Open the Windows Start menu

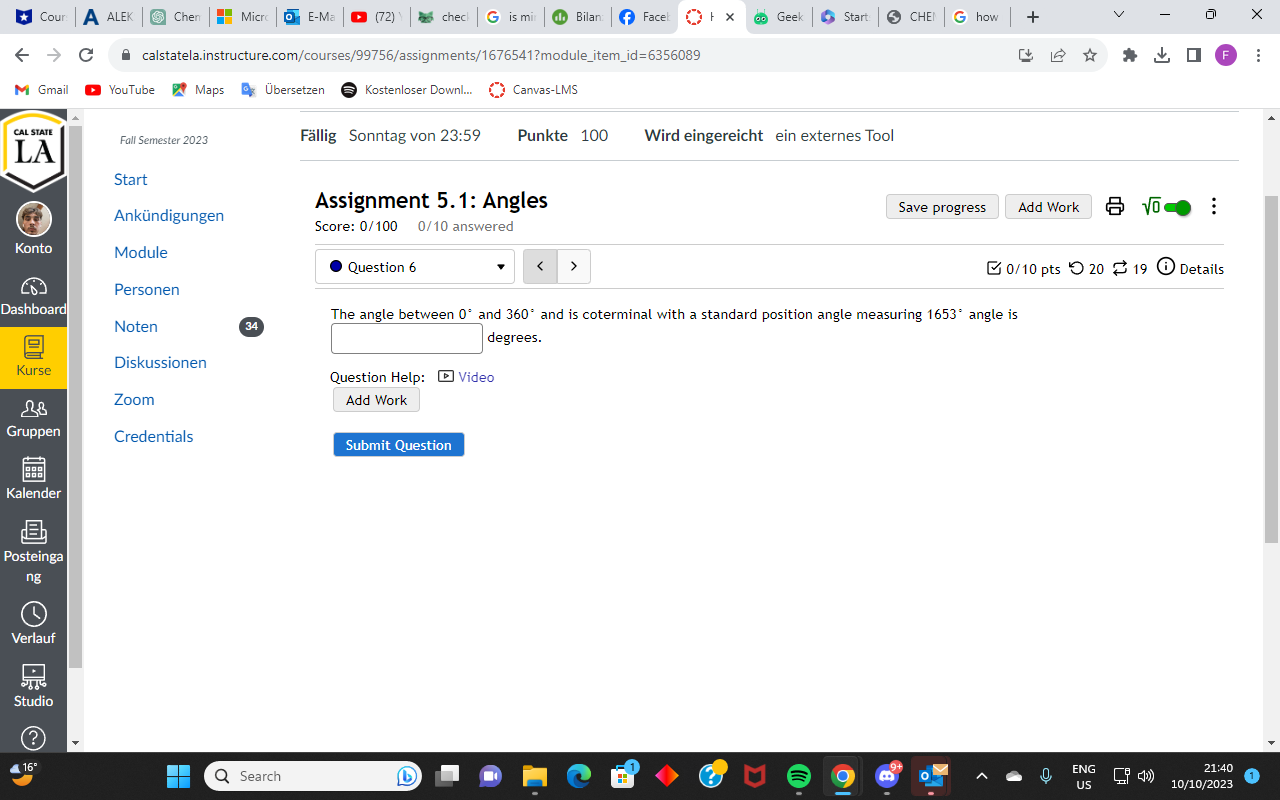tap(178, 776)
